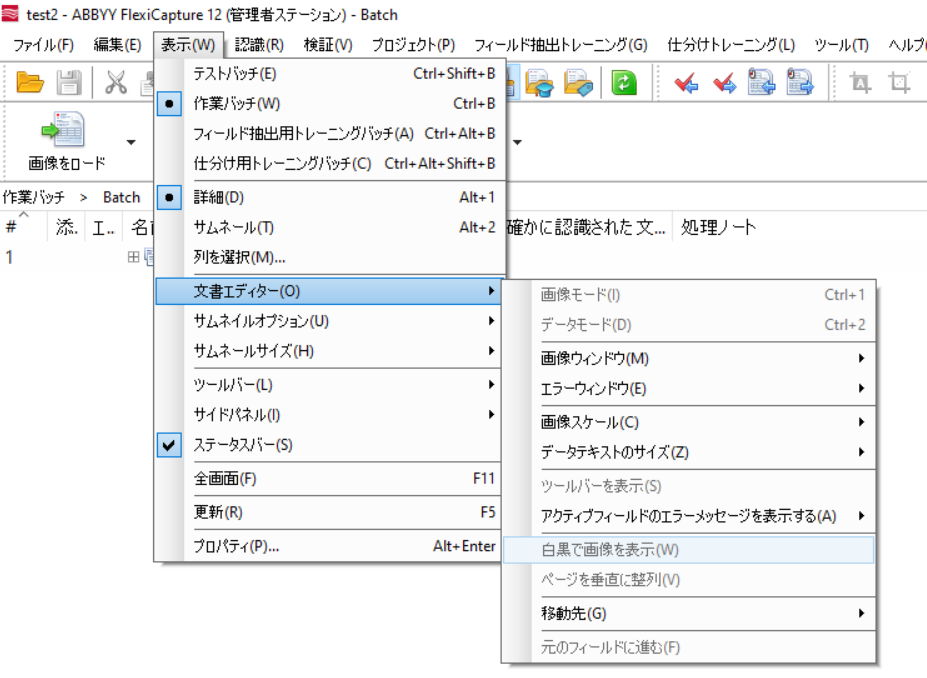This screenshot has height=678, width=927.
Task: Switch to フィールド抽出用トレーニングバッチ(A)
Action: click(330, 134)
